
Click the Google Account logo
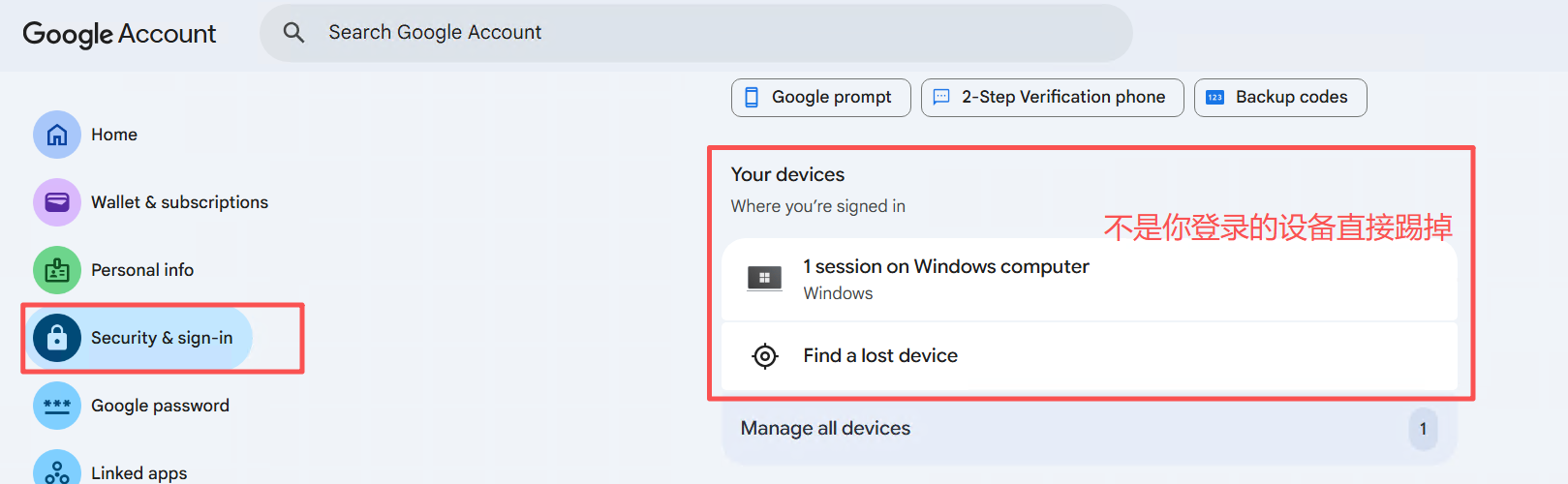[x=119, y=34]
